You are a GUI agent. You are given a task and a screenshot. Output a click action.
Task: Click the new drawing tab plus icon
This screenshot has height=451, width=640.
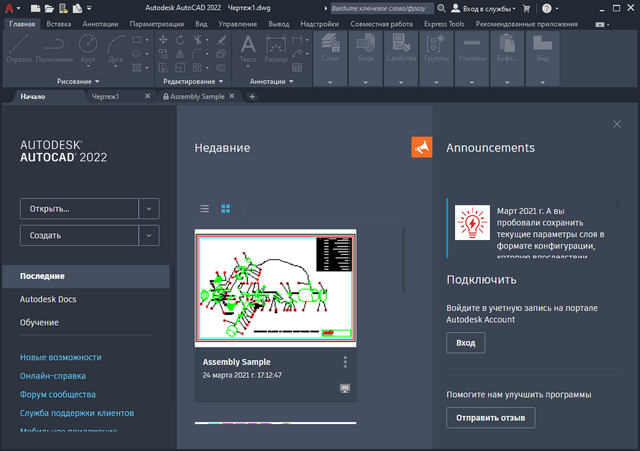click(x=252, y=97)
